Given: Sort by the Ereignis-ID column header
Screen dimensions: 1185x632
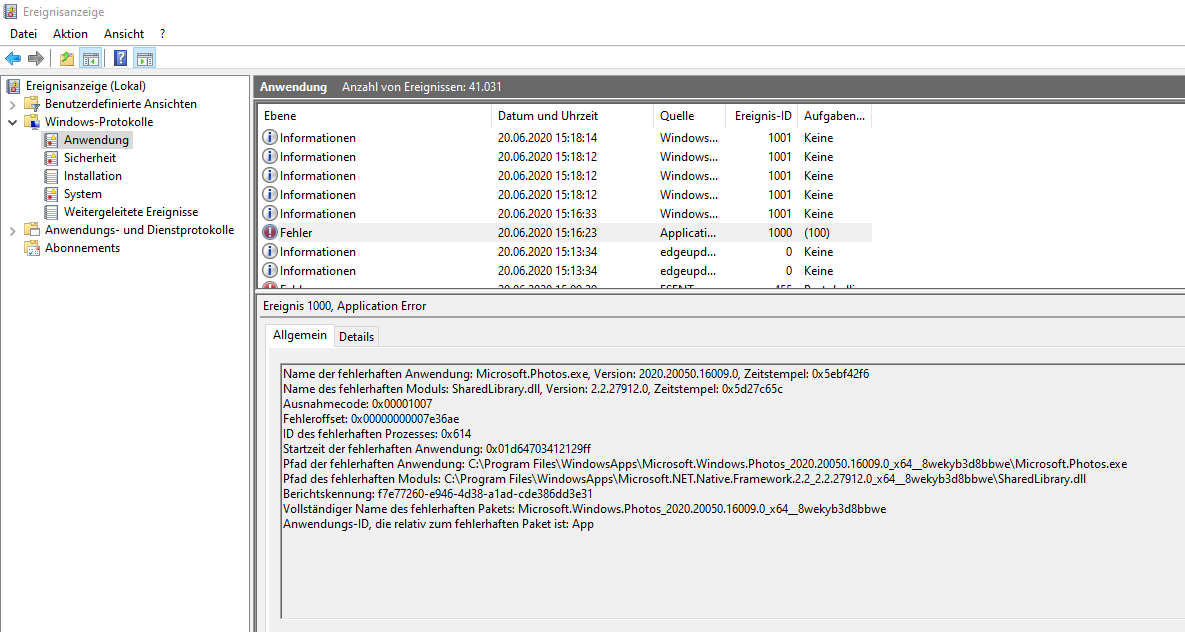Looking at the screenshot, I should coord(761,116).
